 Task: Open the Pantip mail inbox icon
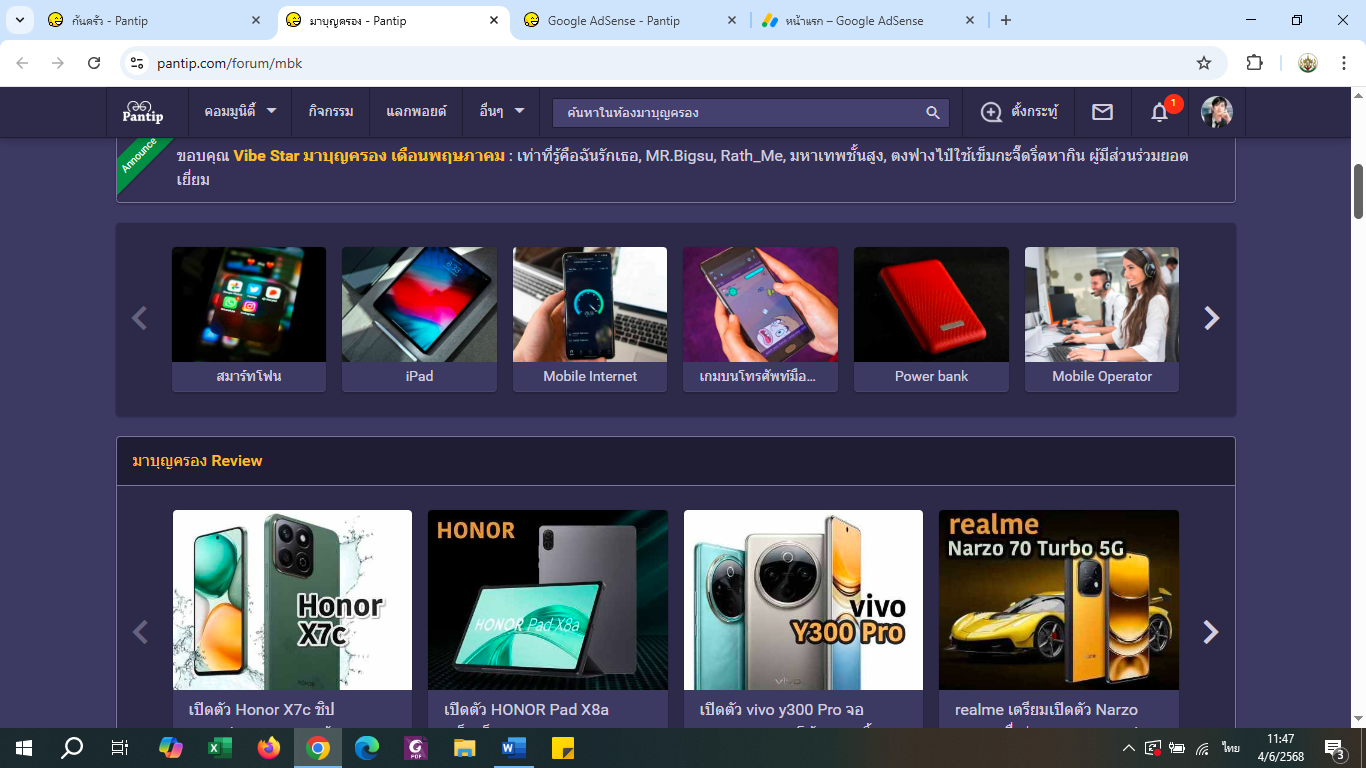click(1102, 113)
